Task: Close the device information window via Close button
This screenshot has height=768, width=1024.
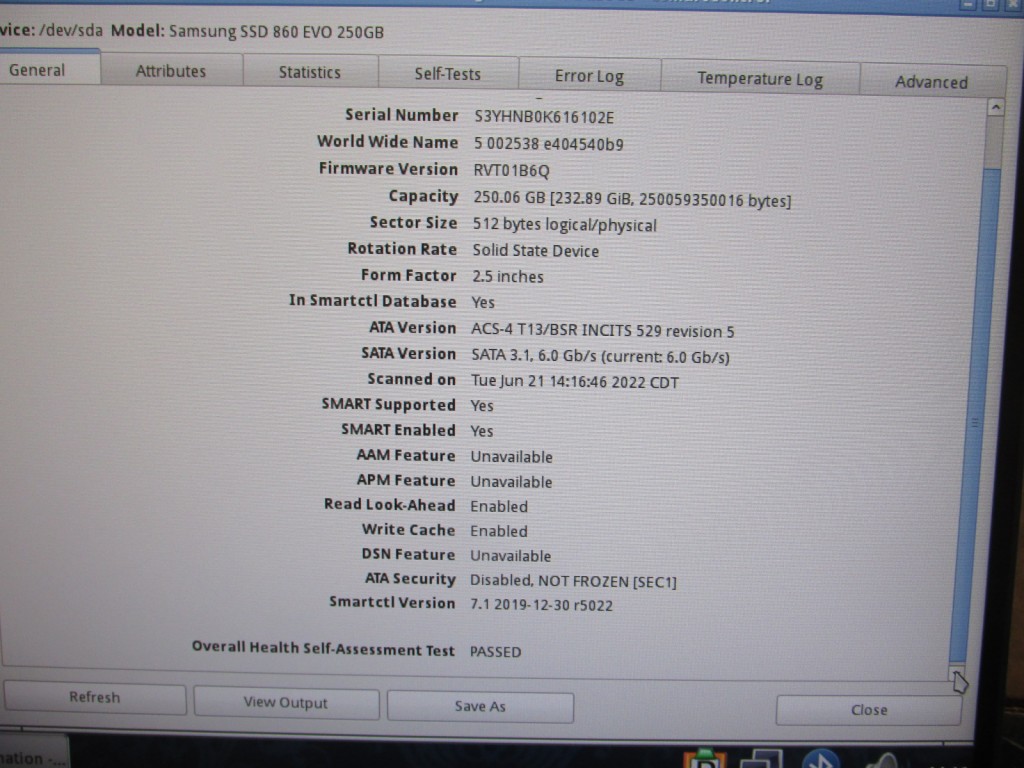Action: pyautogui.click(x=869, y=710)
